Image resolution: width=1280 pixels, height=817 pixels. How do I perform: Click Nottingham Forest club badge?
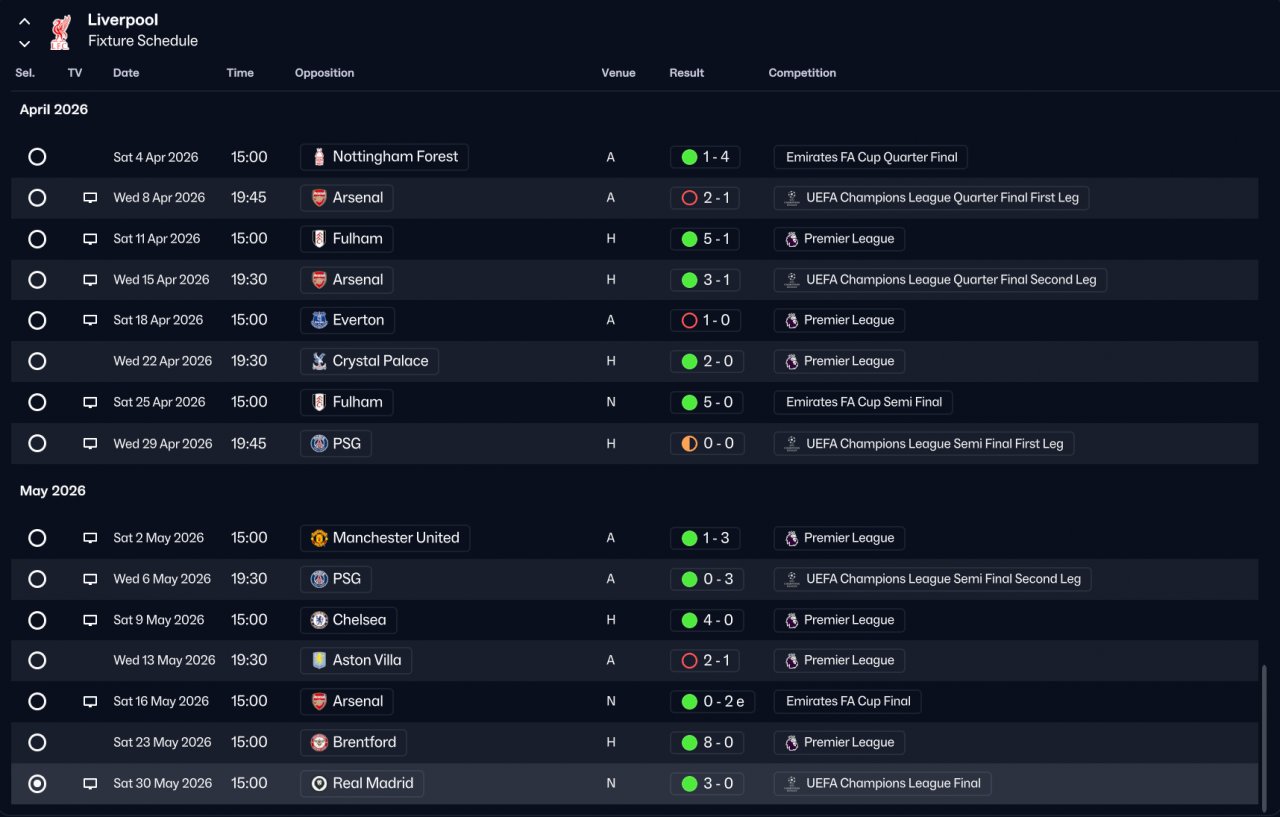(319, 157)
